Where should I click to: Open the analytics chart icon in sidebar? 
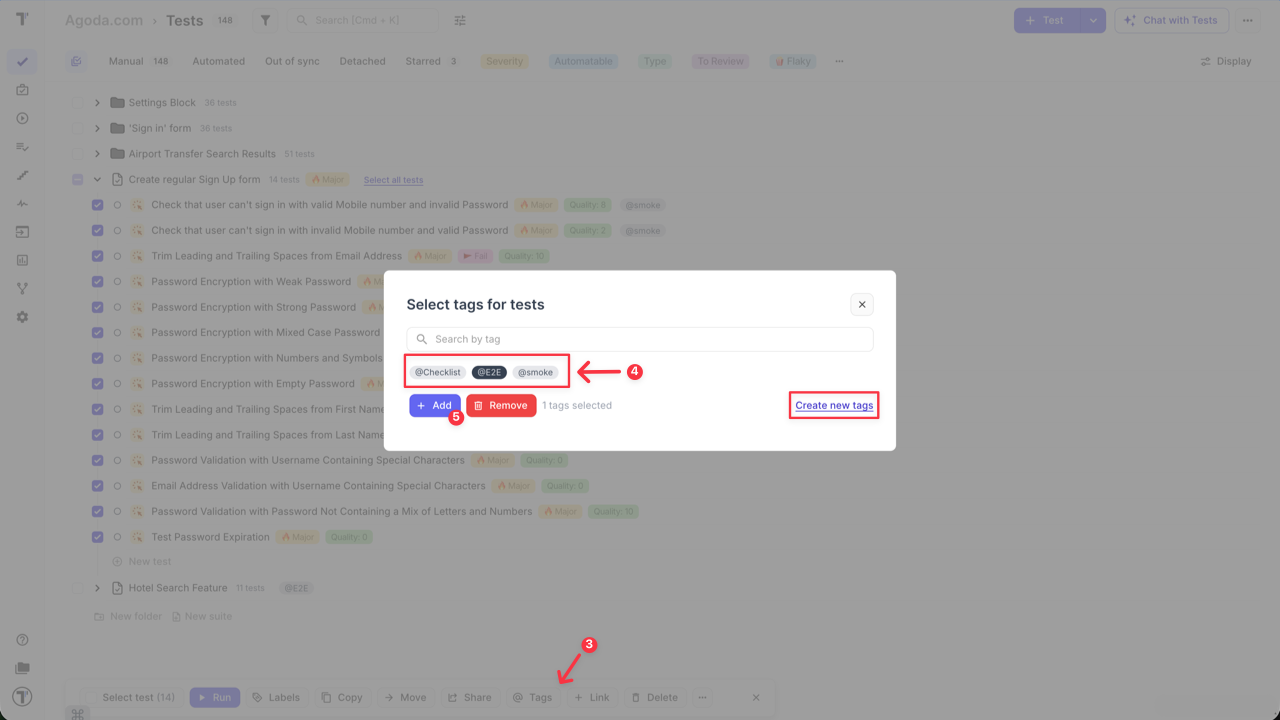click(22, 259)
